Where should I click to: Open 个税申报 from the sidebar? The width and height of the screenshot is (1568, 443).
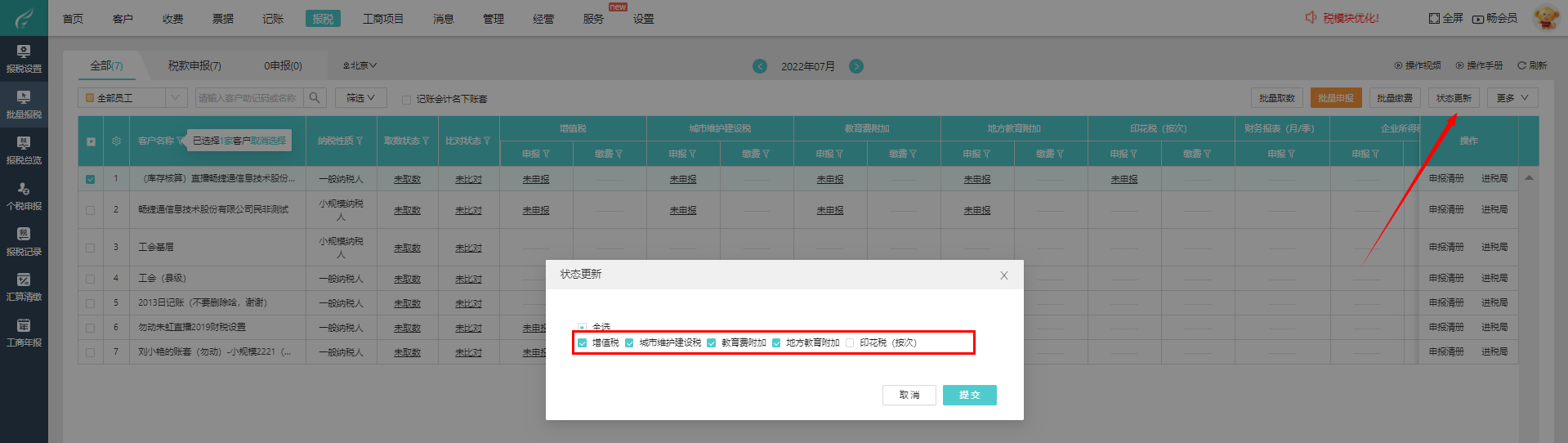click(x=24, y=195)
